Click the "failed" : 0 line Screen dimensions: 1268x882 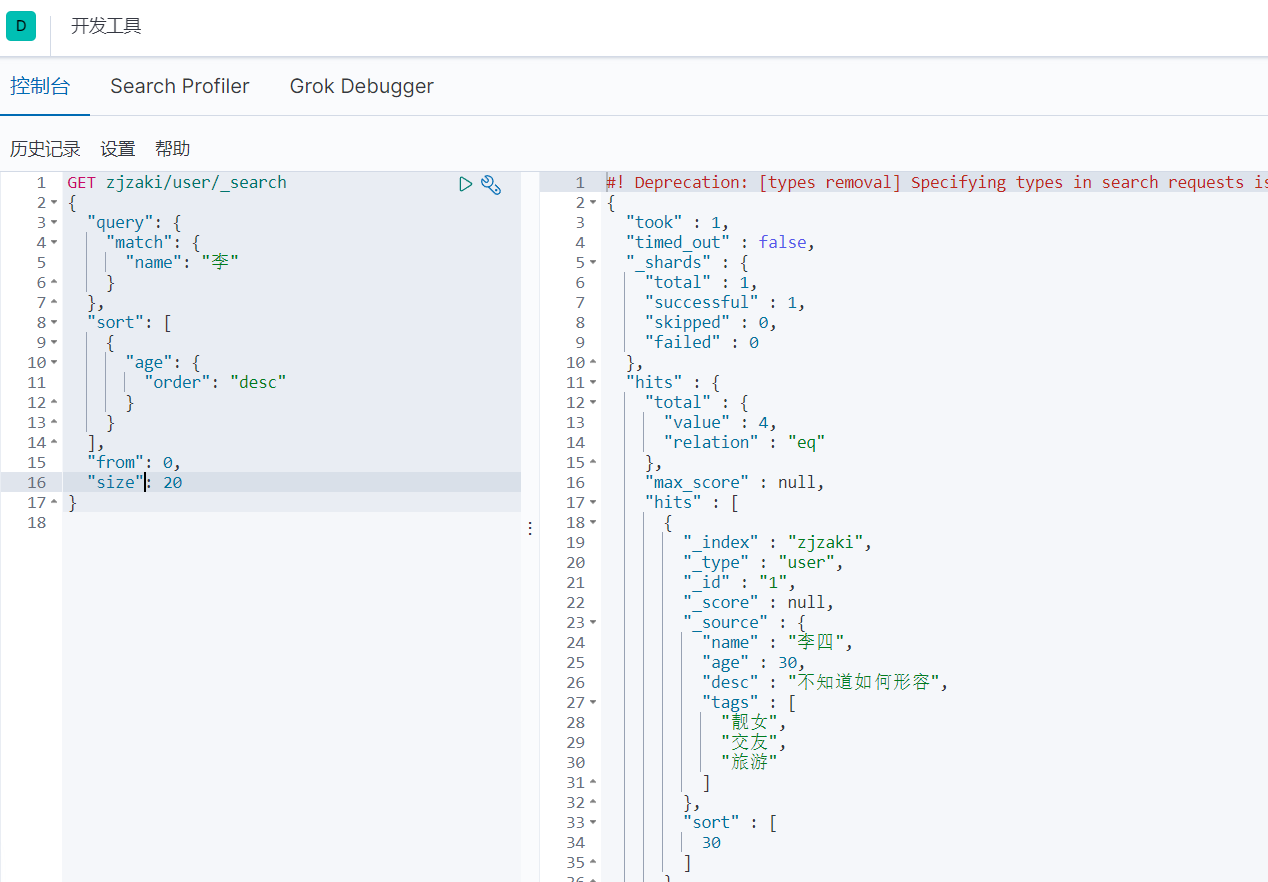click(x=702, y=343)
